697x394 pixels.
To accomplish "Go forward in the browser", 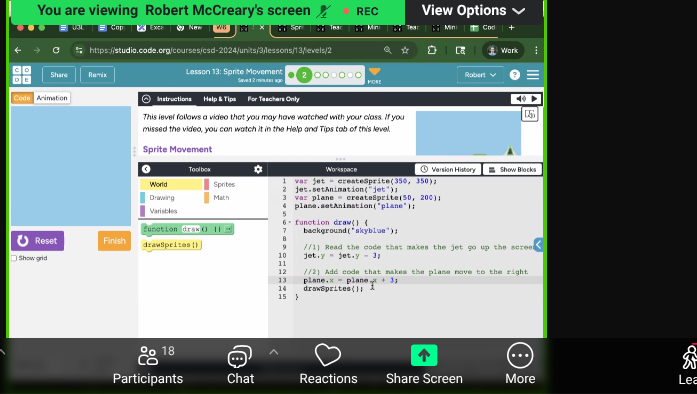I will click(x=37, y=50).
